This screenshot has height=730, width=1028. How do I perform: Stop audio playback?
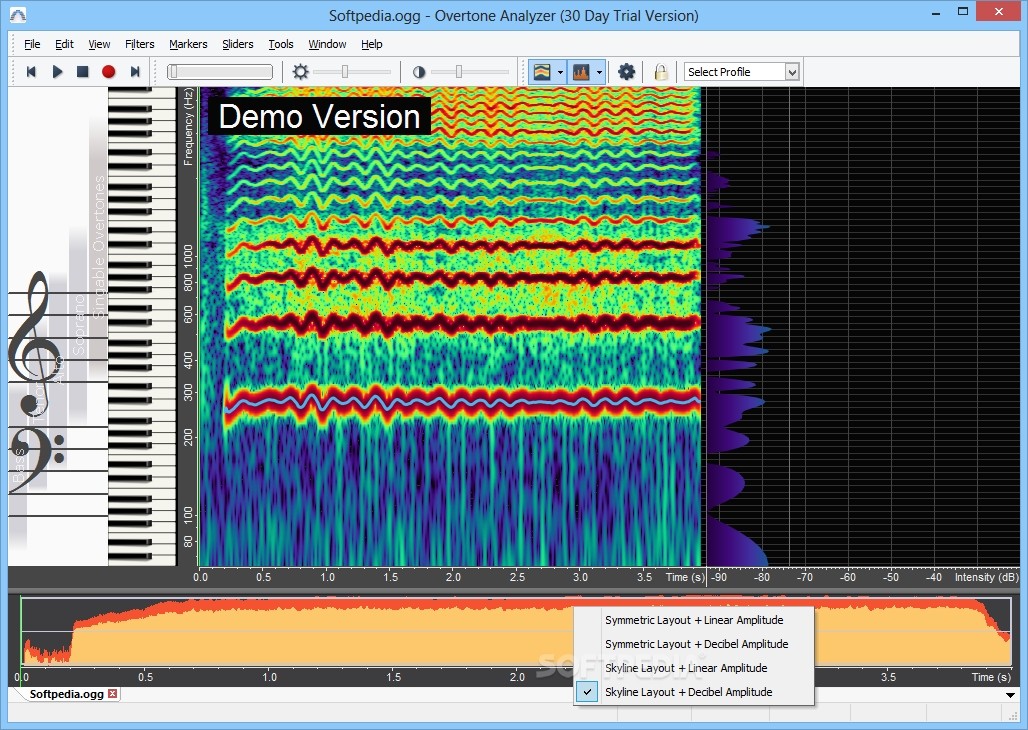[83, 72]
